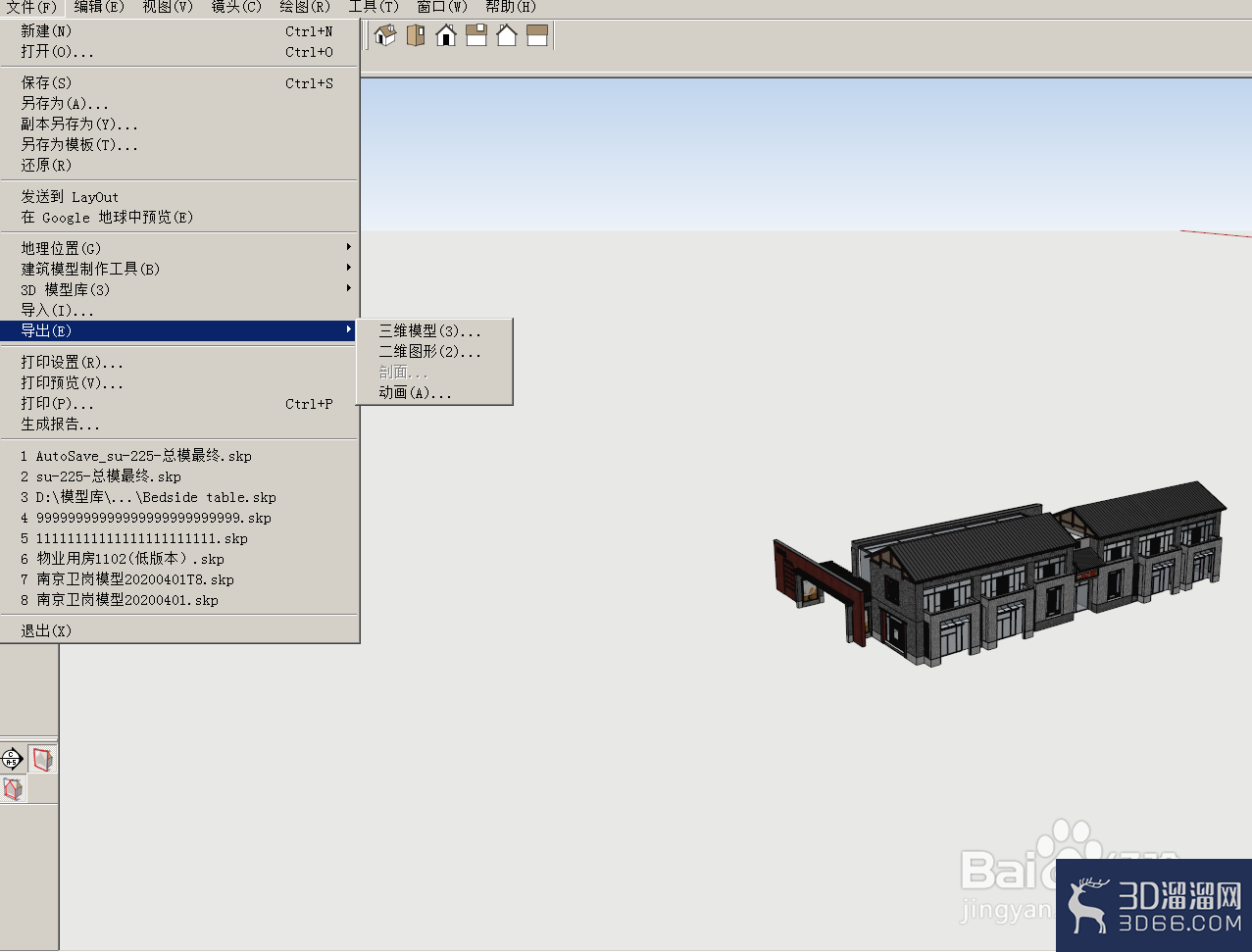This screenshot has width=1252, height=952.
Task: Choose 在 Google 地球中预览(E)
Action: [x=180, y=218]
